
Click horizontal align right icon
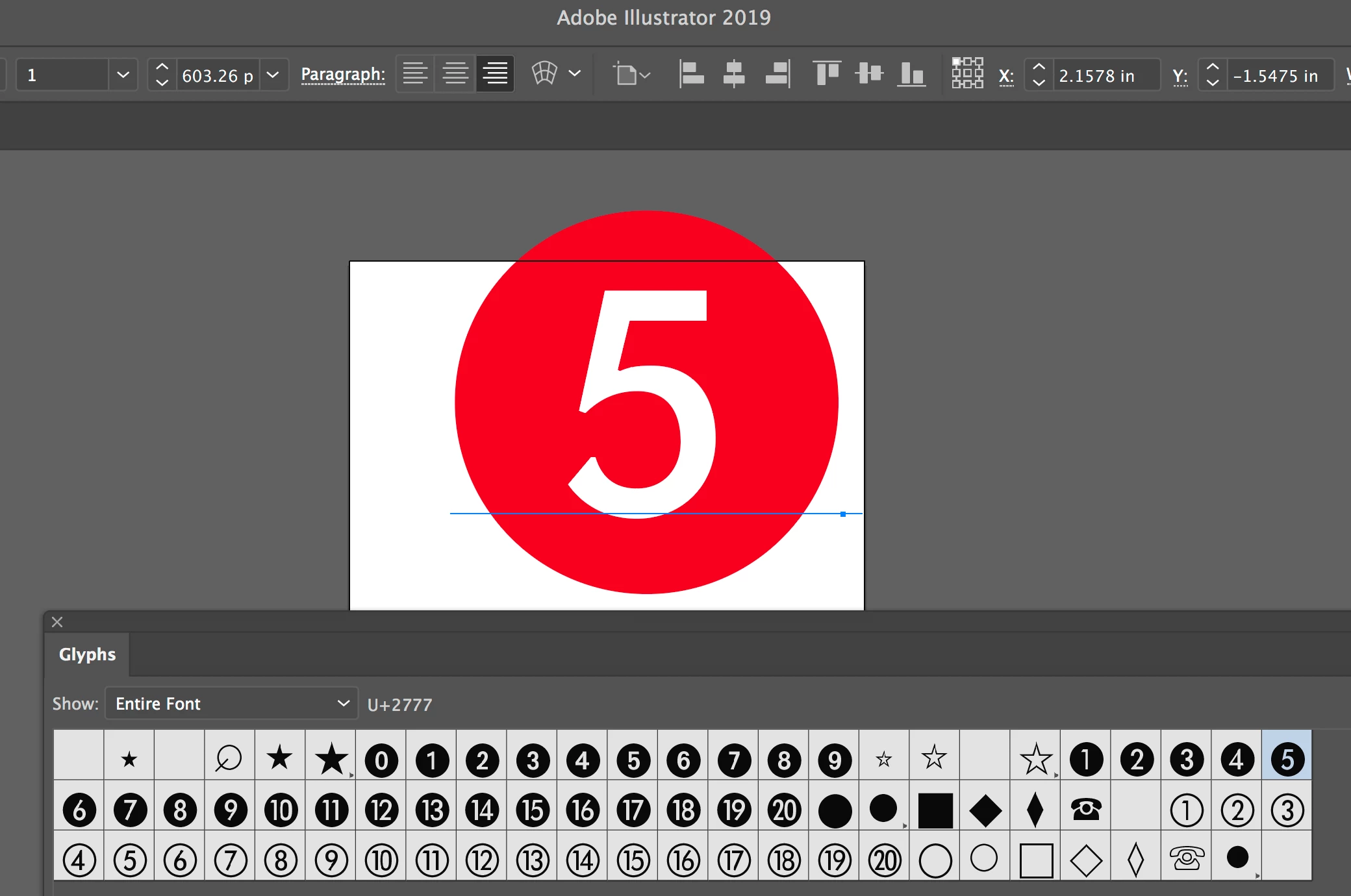pos(777,74)
